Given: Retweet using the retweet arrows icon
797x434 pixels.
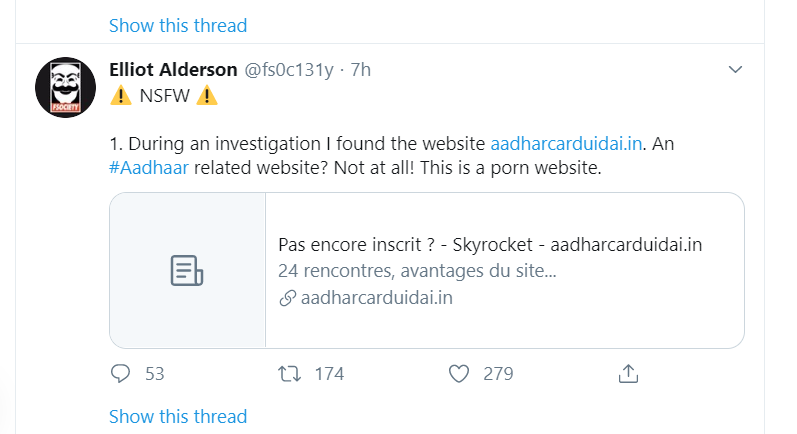Looking at the screenshot, I should [289, 374].
